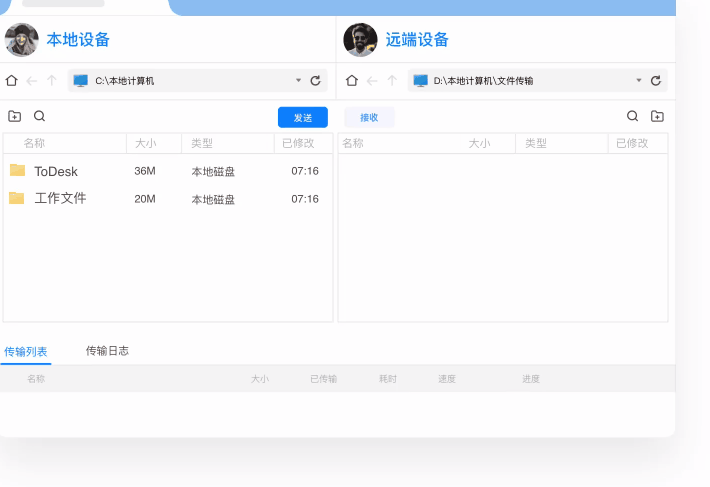
Task: Select the 工作文件 folder icon
Action: tap(17, 198)
